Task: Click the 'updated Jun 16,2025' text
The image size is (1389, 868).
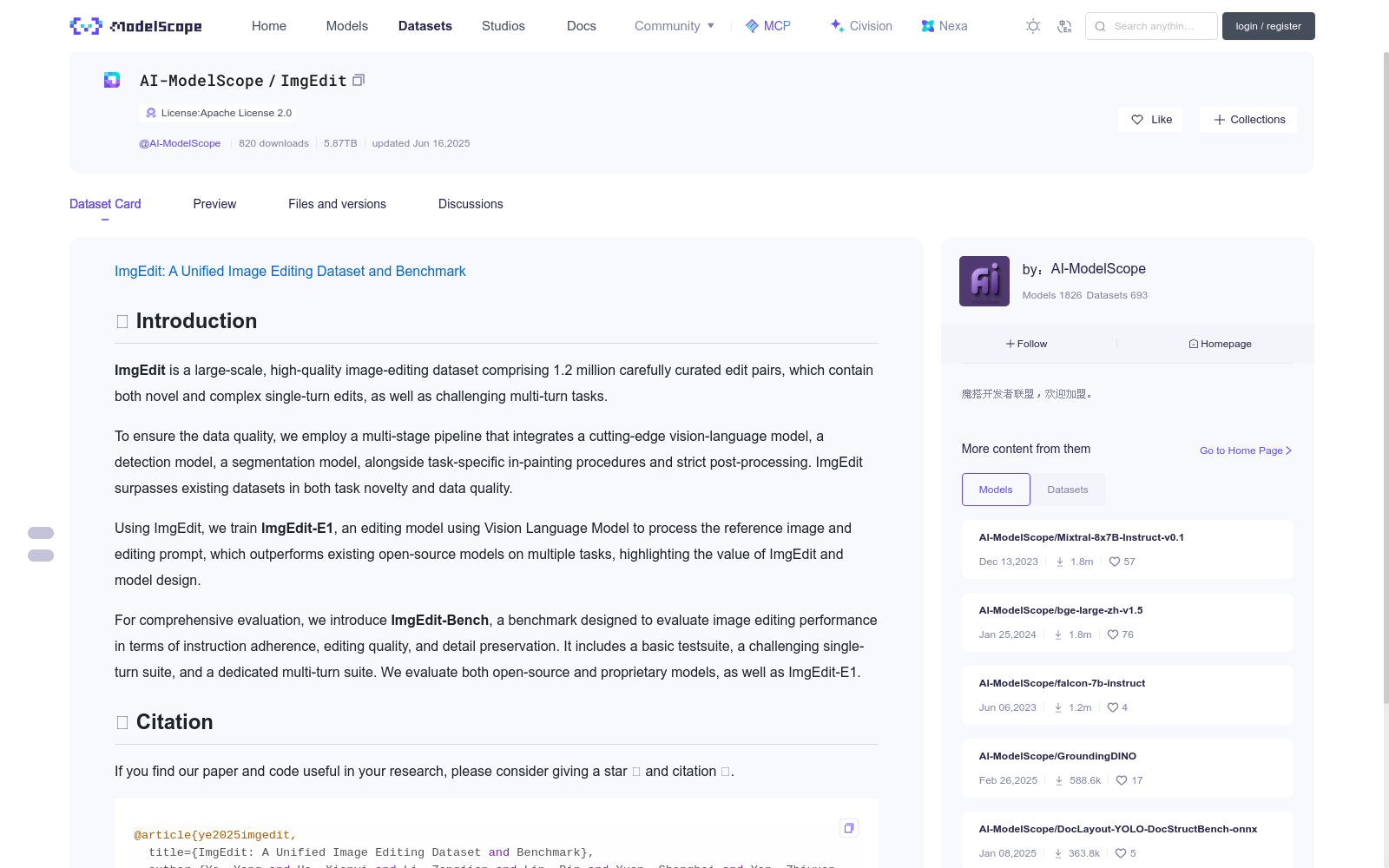Action: pos(421,143)
